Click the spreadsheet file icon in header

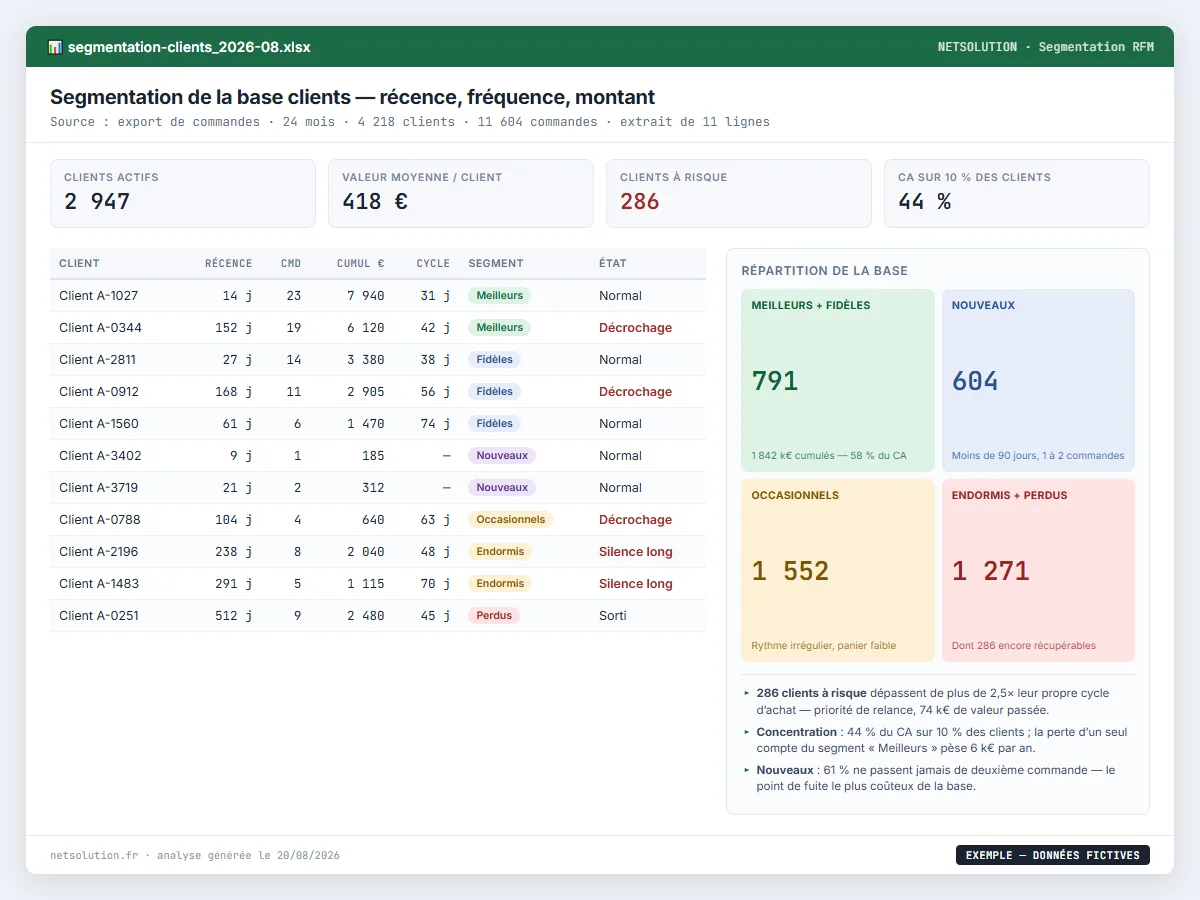55,47
